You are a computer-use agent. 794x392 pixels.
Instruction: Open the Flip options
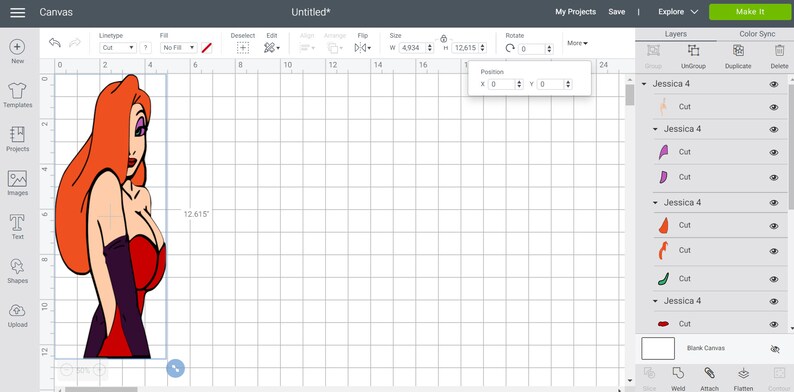[363, 48]
